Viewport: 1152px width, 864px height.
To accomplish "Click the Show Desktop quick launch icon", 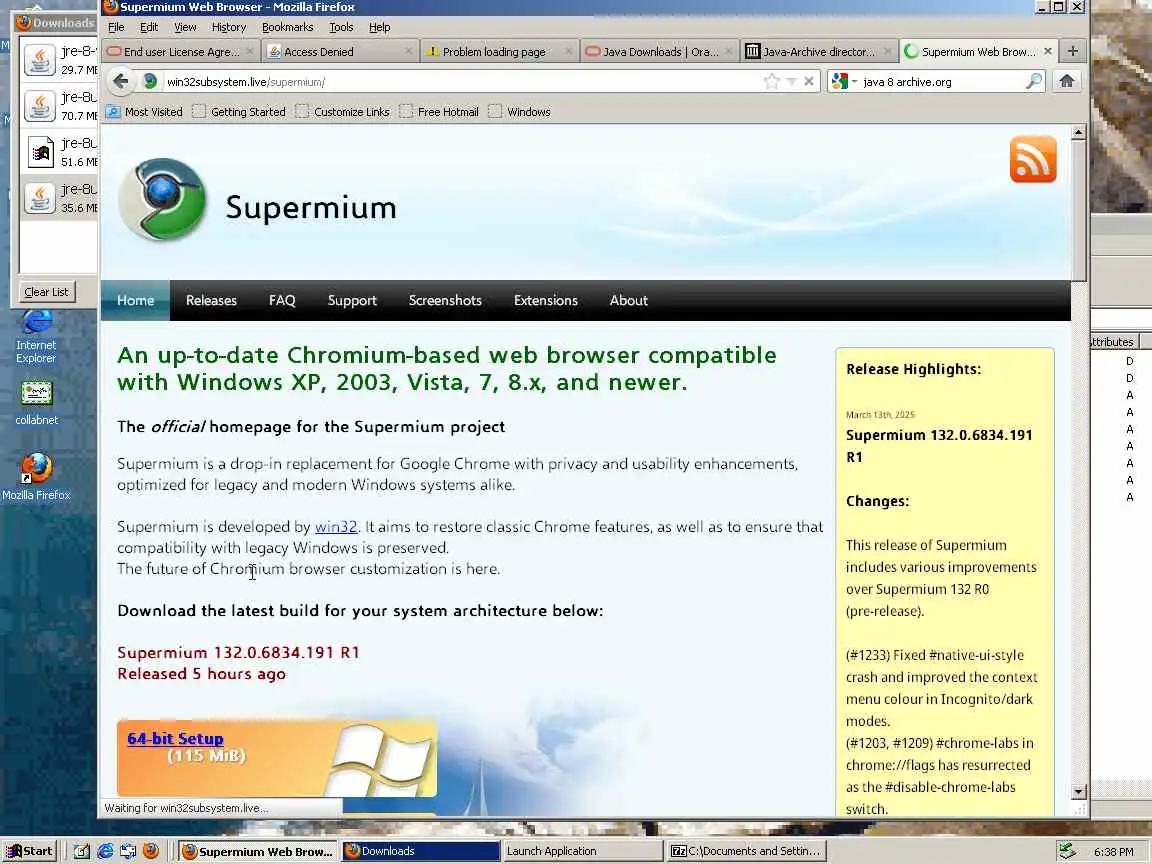I will [x=82, y=851].
